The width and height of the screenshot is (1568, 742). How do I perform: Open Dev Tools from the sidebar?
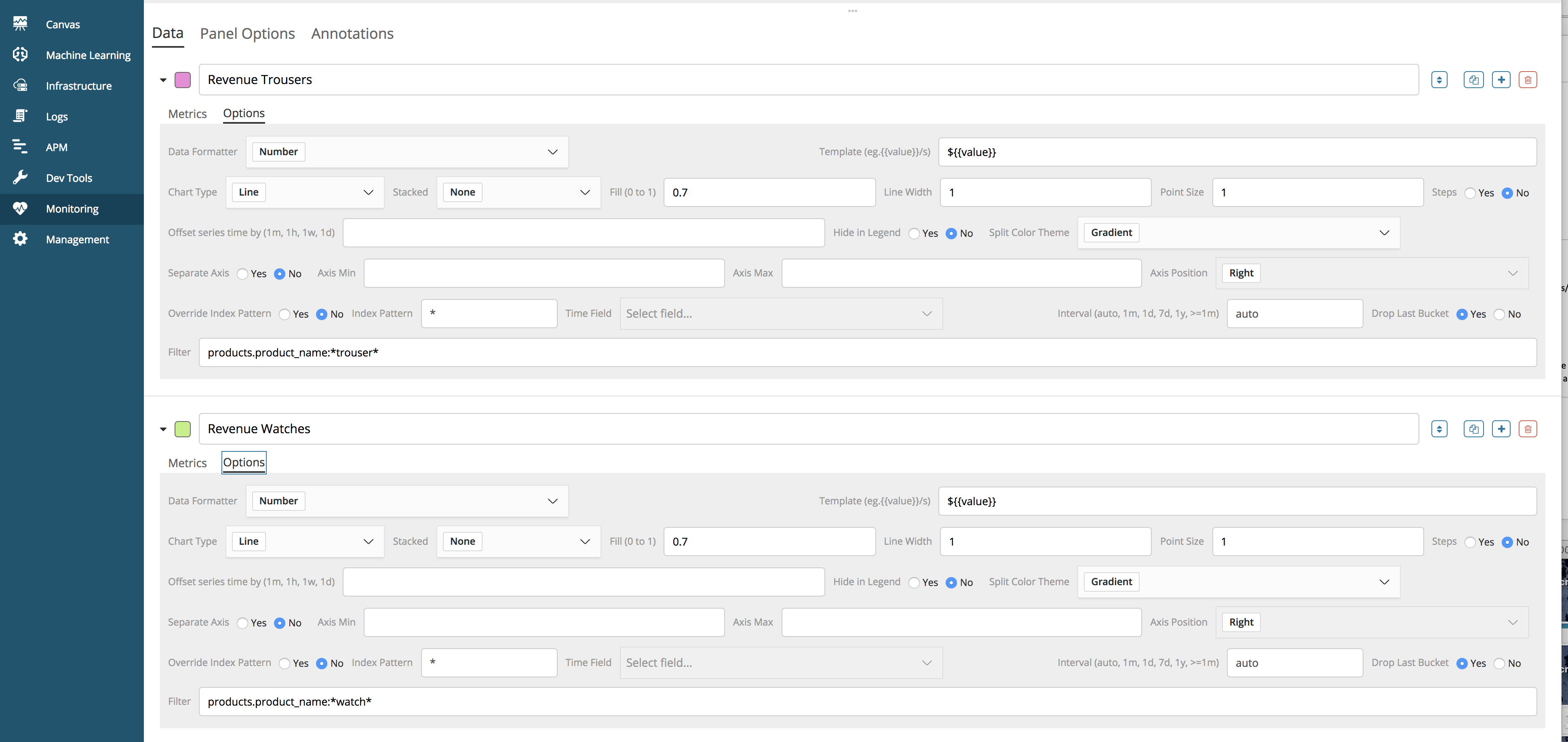68,178
